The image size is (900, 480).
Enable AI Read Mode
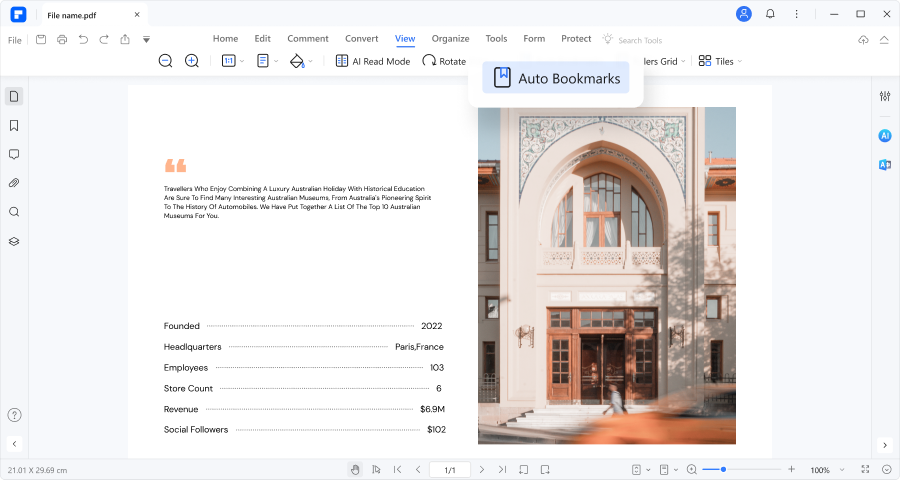pyautogui.click(x=373, y=61)
